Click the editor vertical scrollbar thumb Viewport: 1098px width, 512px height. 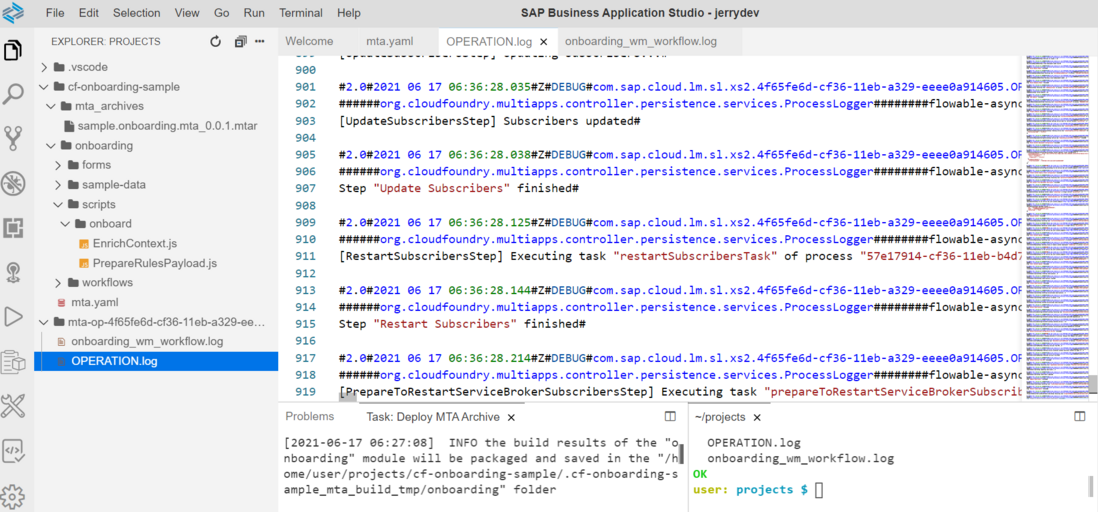point(1092,384)
